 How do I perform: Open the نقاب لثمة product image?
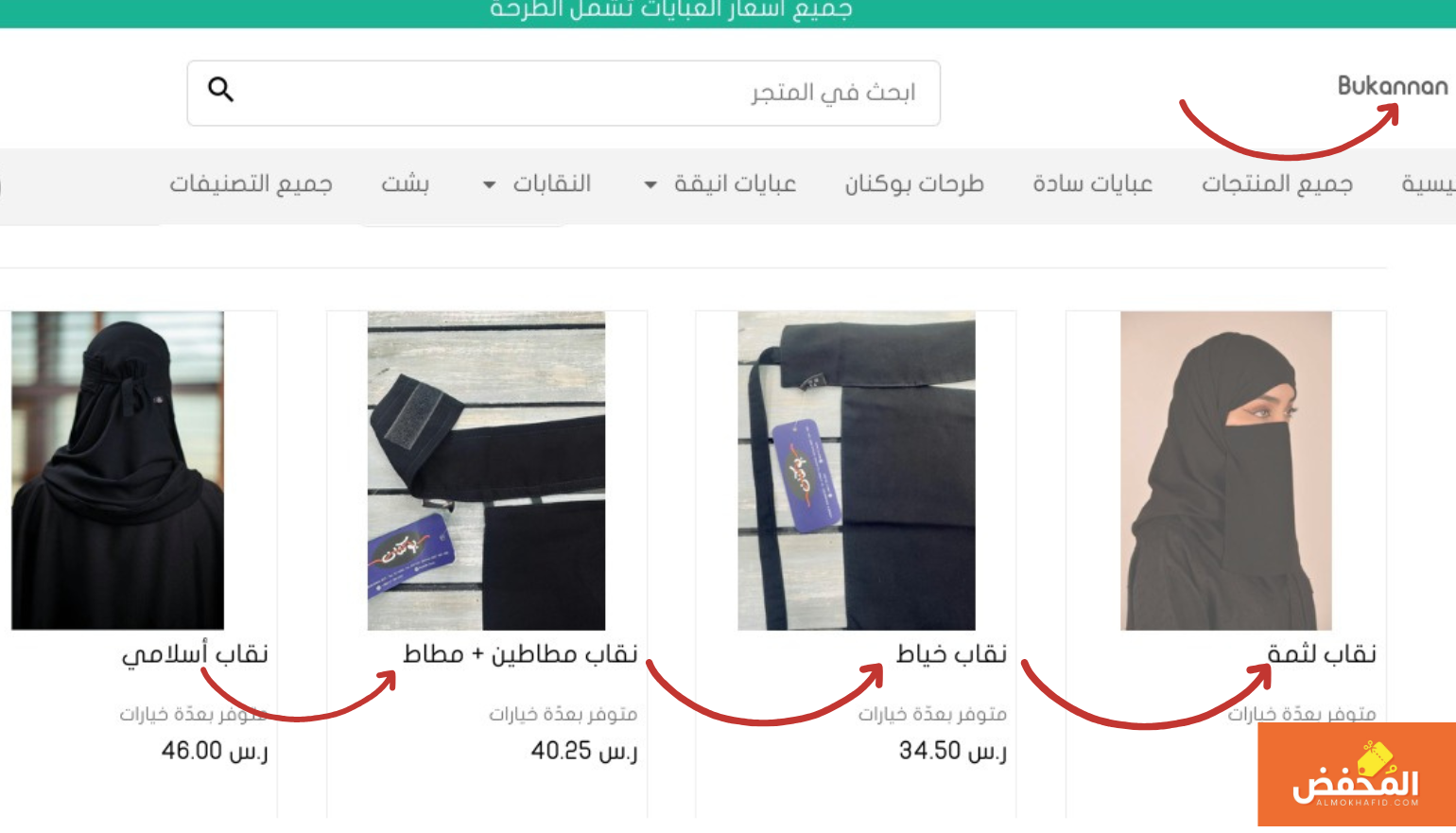coord(1225,471)
